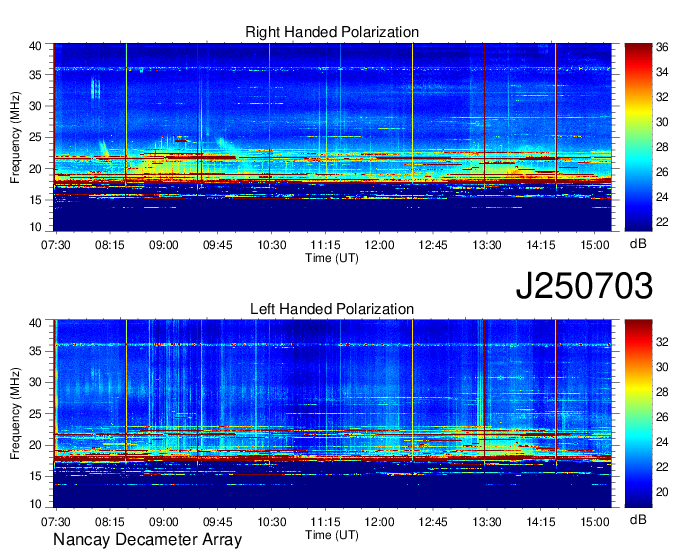The width and height of the screenshot is (680, 552).
Task: Click the 40 MHz tick on Left Handed frequency axis
Action: tap(35, 322)
